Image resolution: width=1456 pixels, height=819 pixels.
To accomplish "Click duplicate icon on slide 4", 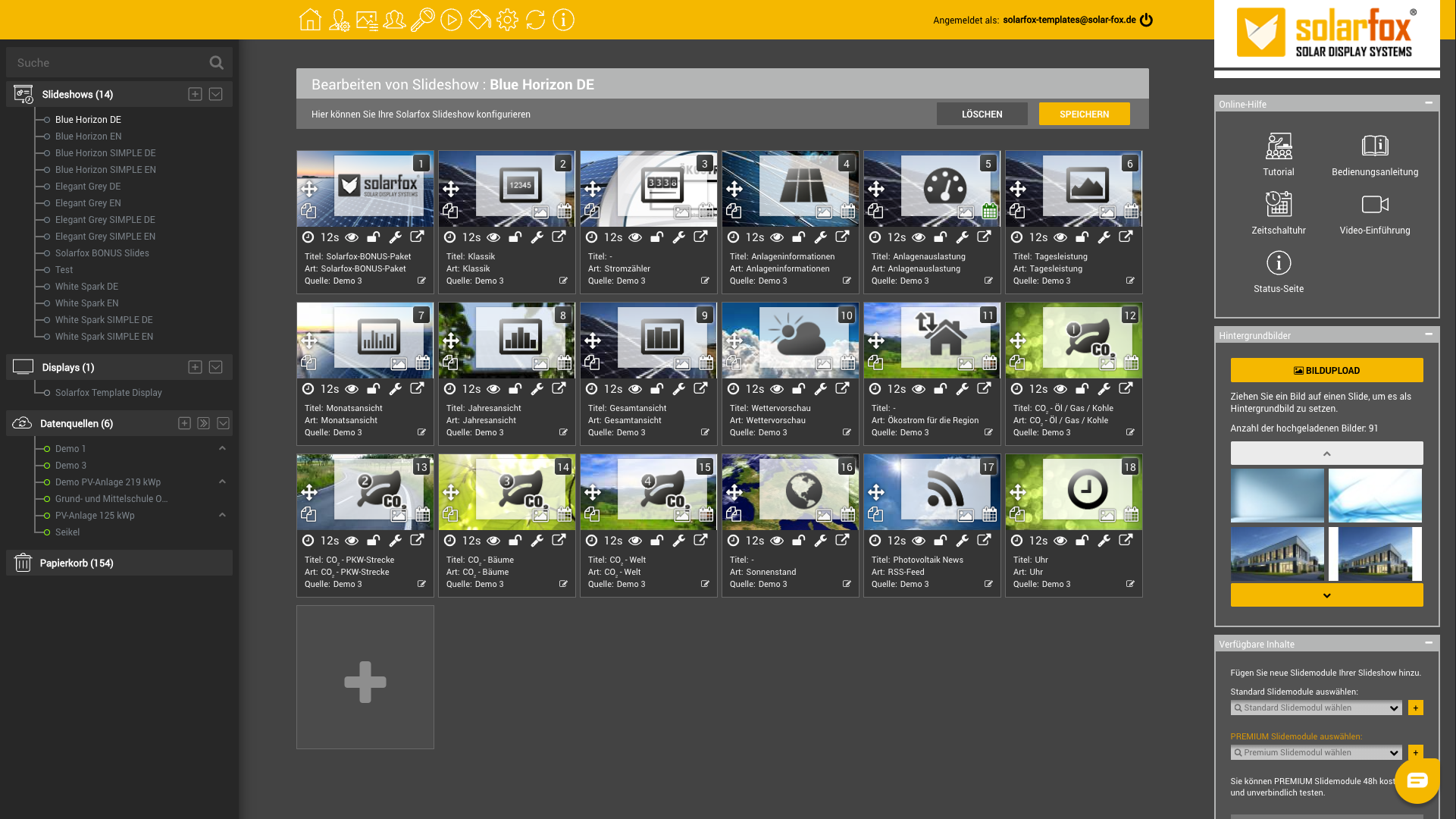I will click(x=733, y=211).
